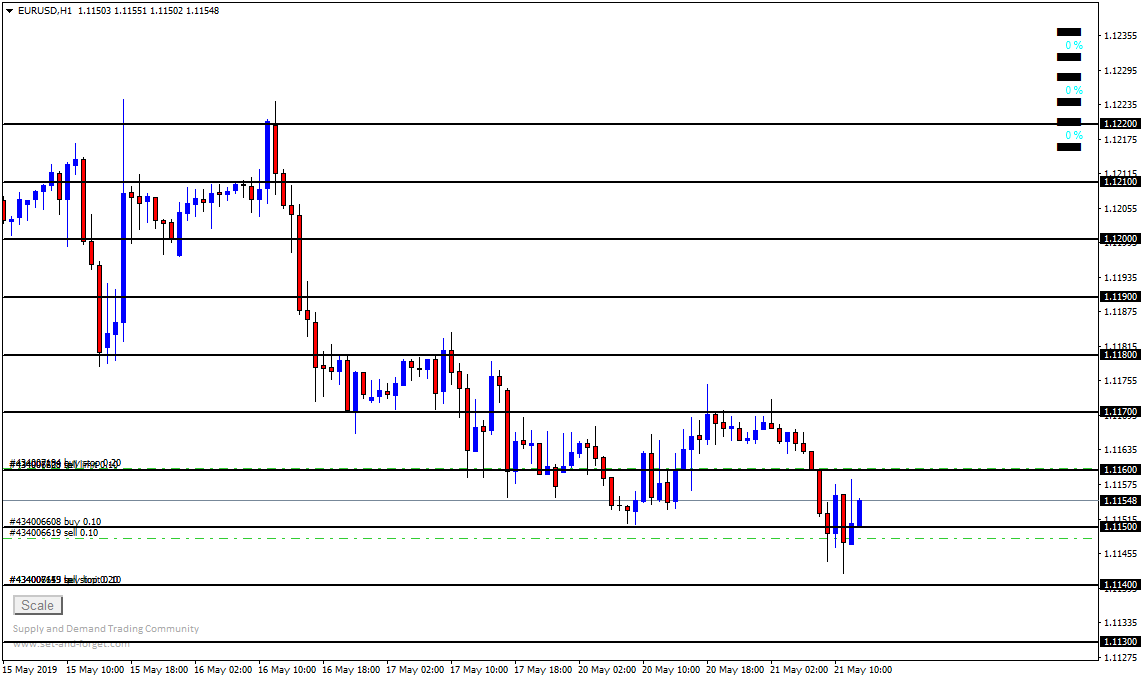Open the EURUSD,H1 chart dropdown arrow

click(x=9, y=10)
